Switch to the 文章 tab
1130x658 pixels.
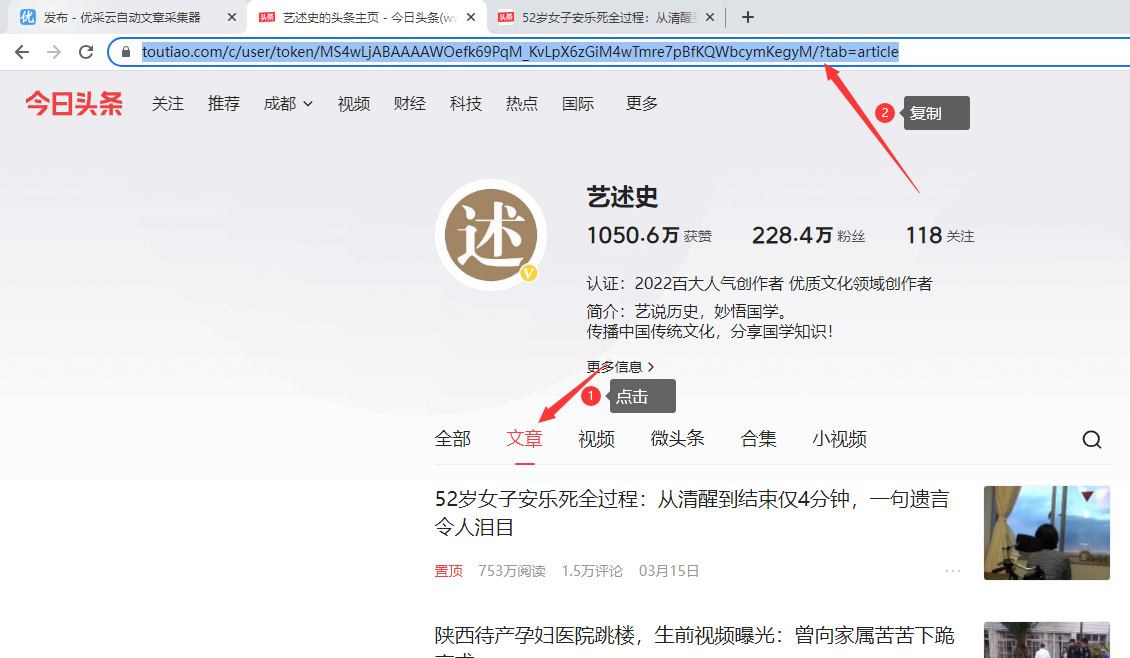click(524, 439)
